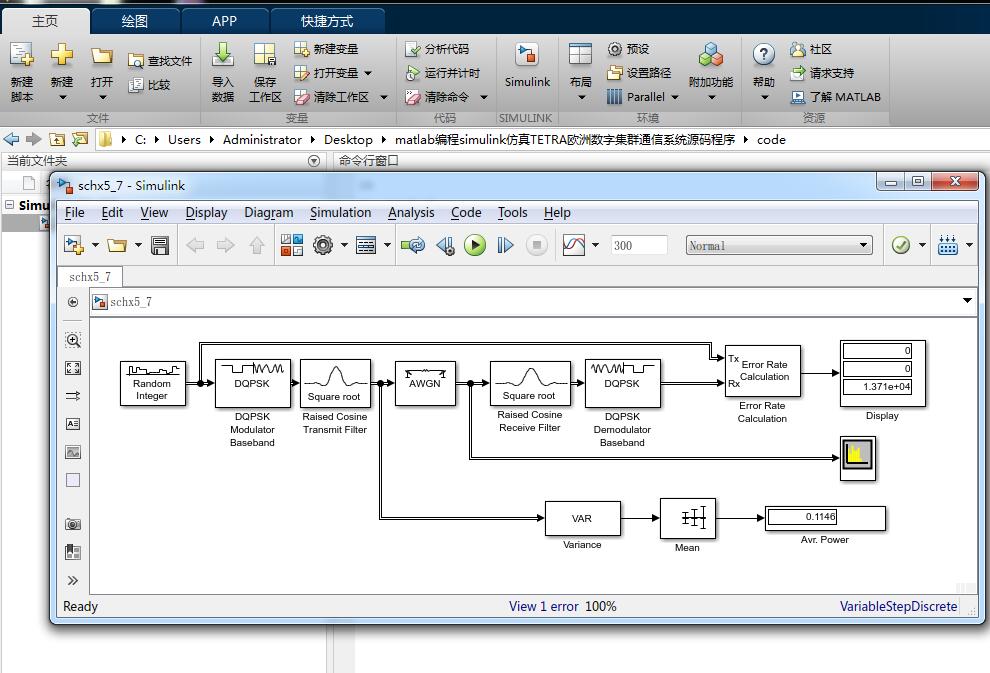Screen dimensions: 990x673
Task: Click the Screenshot camera icon in palette
Action: pyautogui.click(x=73, y=524)
